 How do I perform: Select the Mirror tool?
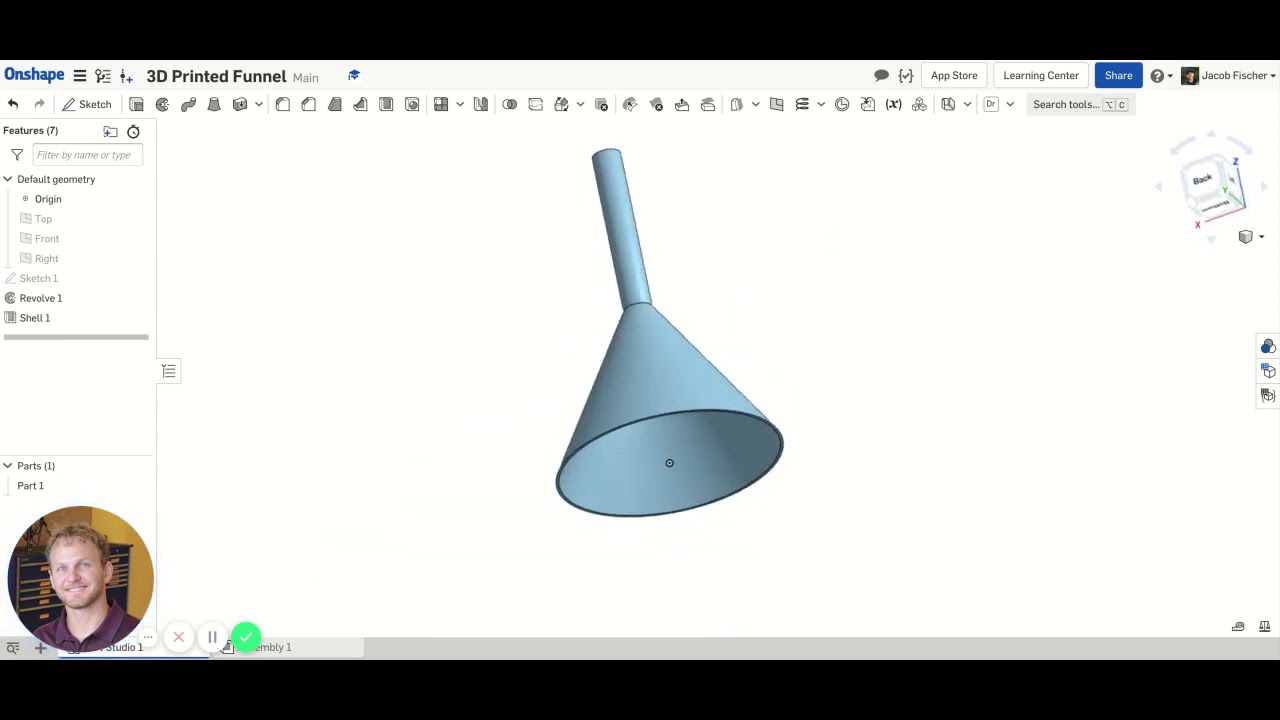481,104
